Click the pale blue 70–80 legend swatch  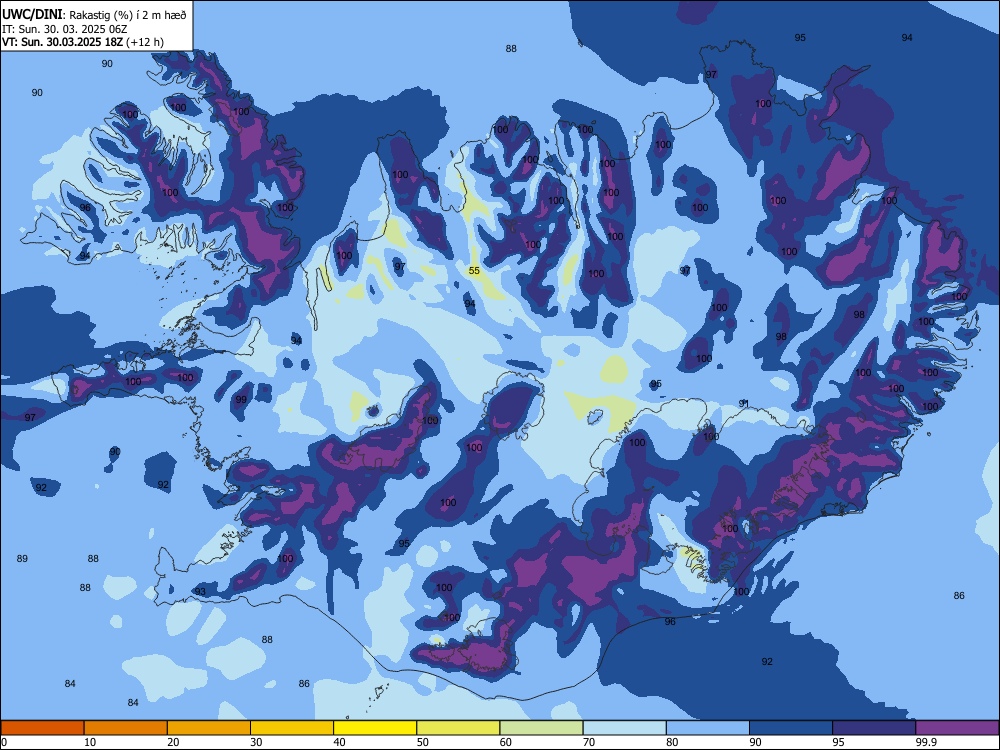[x=624, y=728]
